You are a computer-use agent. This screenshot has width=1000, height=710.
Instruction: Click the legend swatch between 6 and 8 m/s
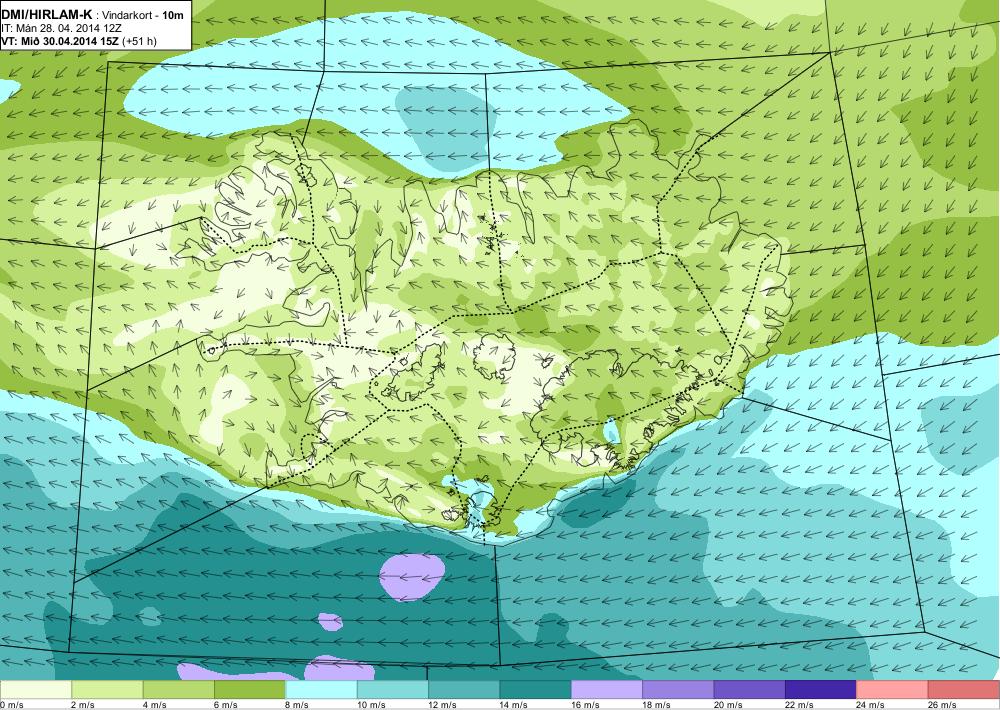(x=250, y=690)
